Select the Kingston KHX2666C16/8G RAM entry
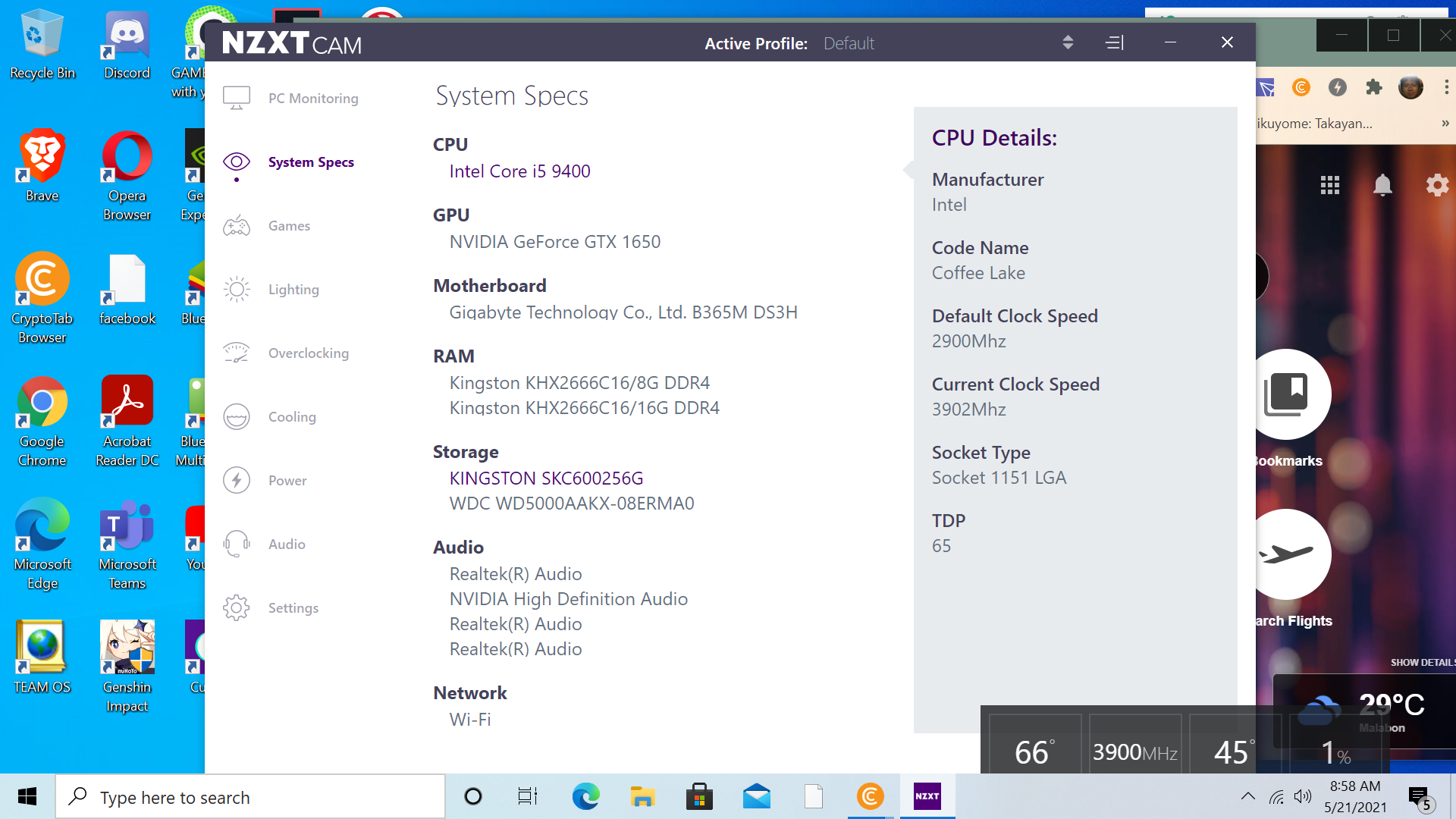1456x819 pixels. [x=579, y=383]
